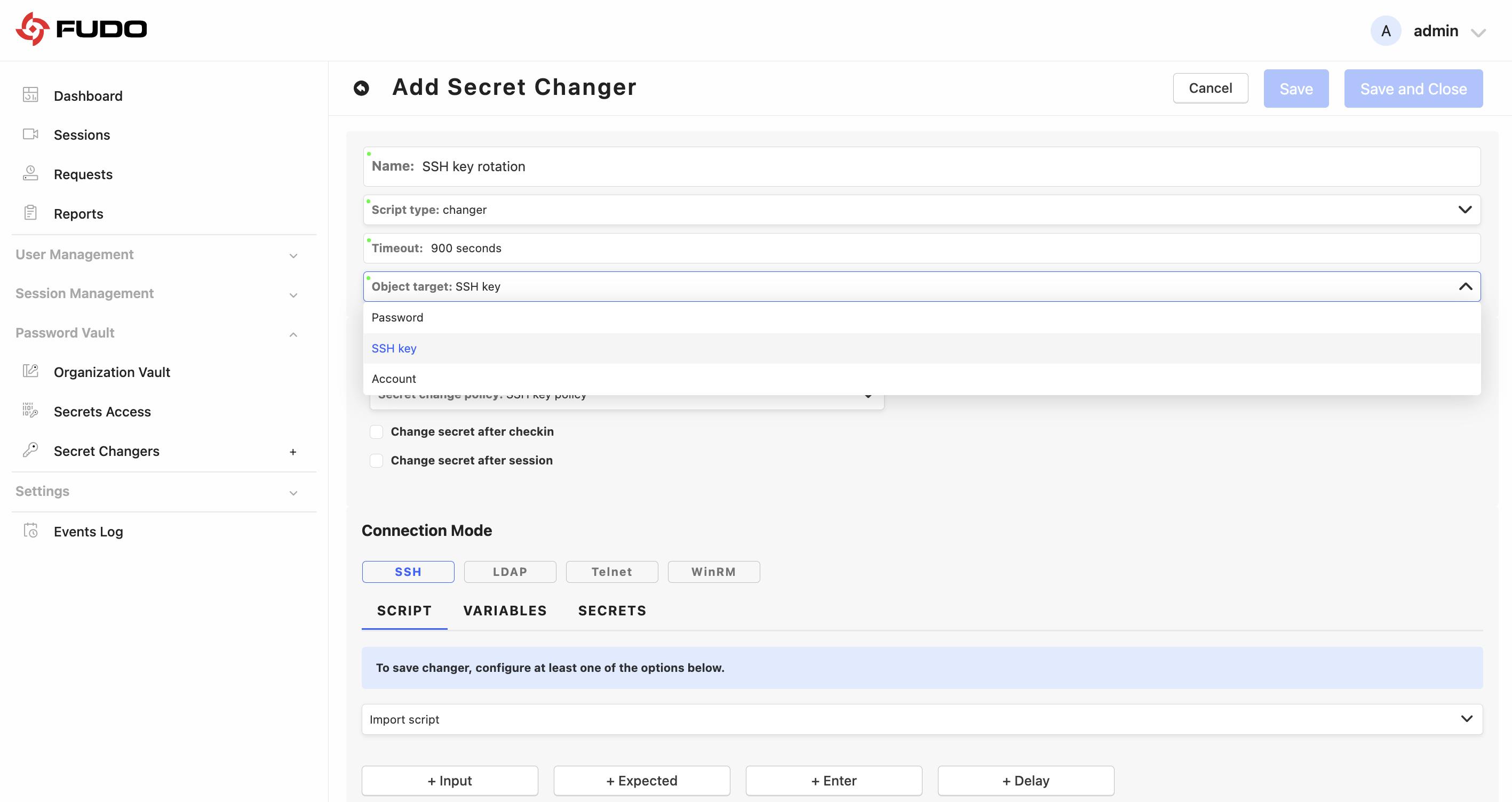Switch to the SCRIPT tab
1512x802 pixels.
[404, 611]
